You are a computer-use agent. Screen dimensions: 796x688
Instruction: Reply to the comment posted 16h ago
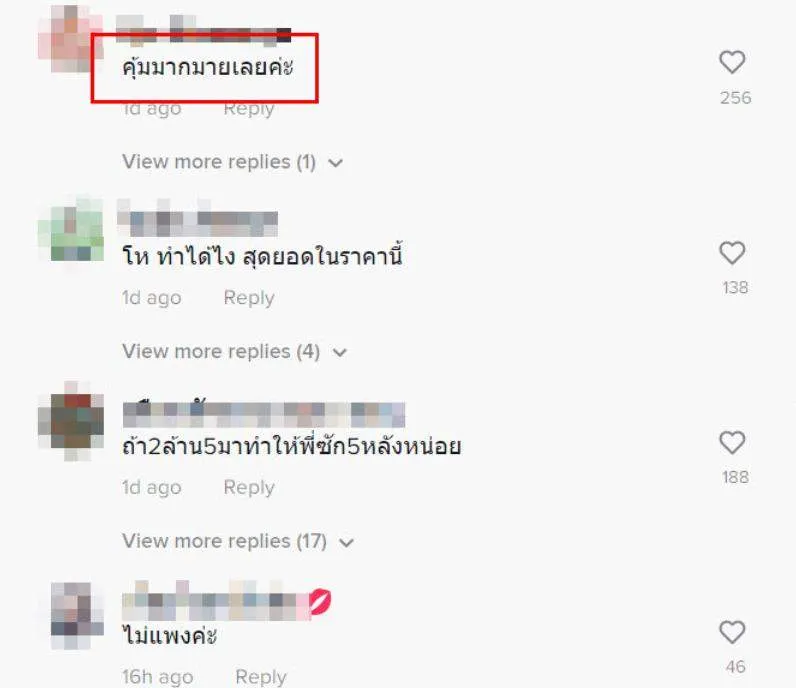click(261, 677)
